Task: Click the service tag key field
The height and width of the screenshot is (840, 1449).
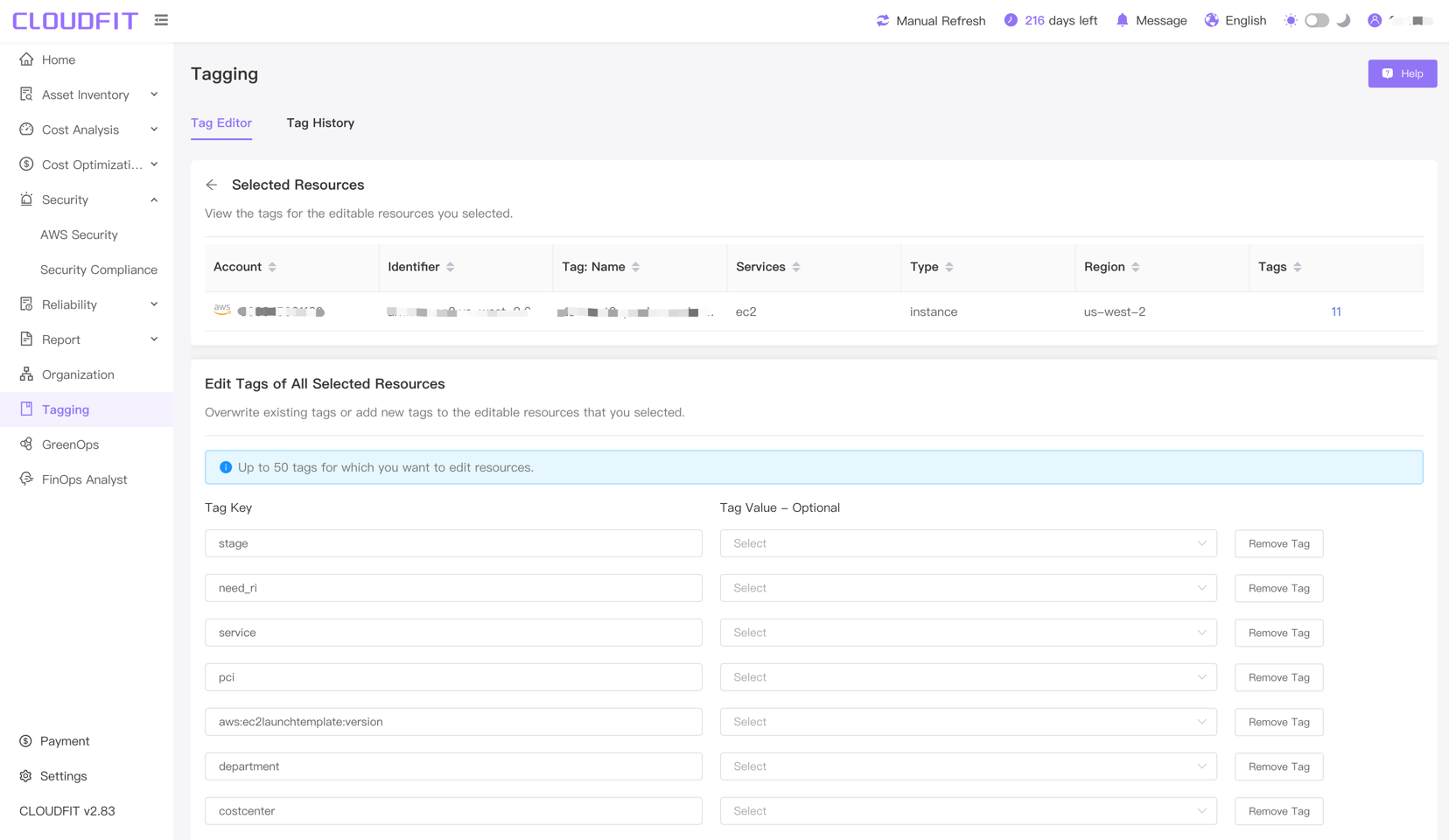Action: (x=453, y=633)
